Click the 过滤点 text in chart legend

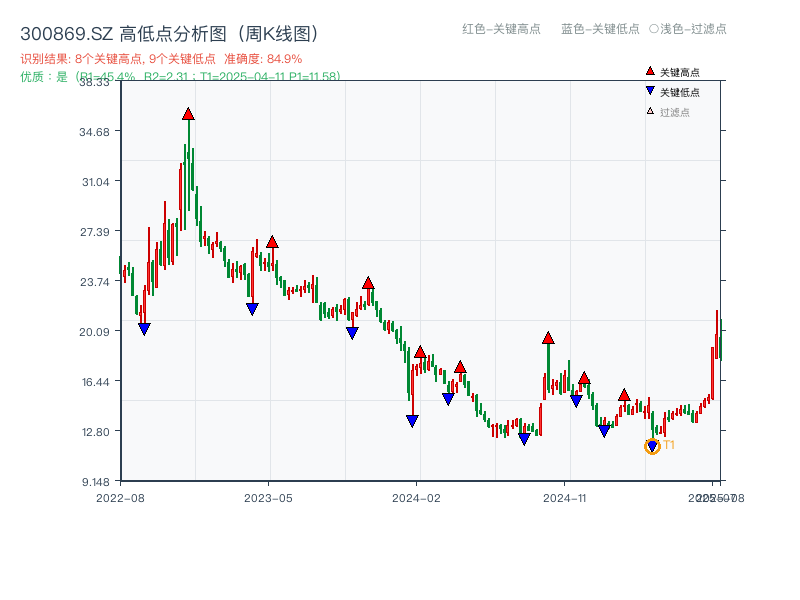pyautogui.click(x=674, y=112)
